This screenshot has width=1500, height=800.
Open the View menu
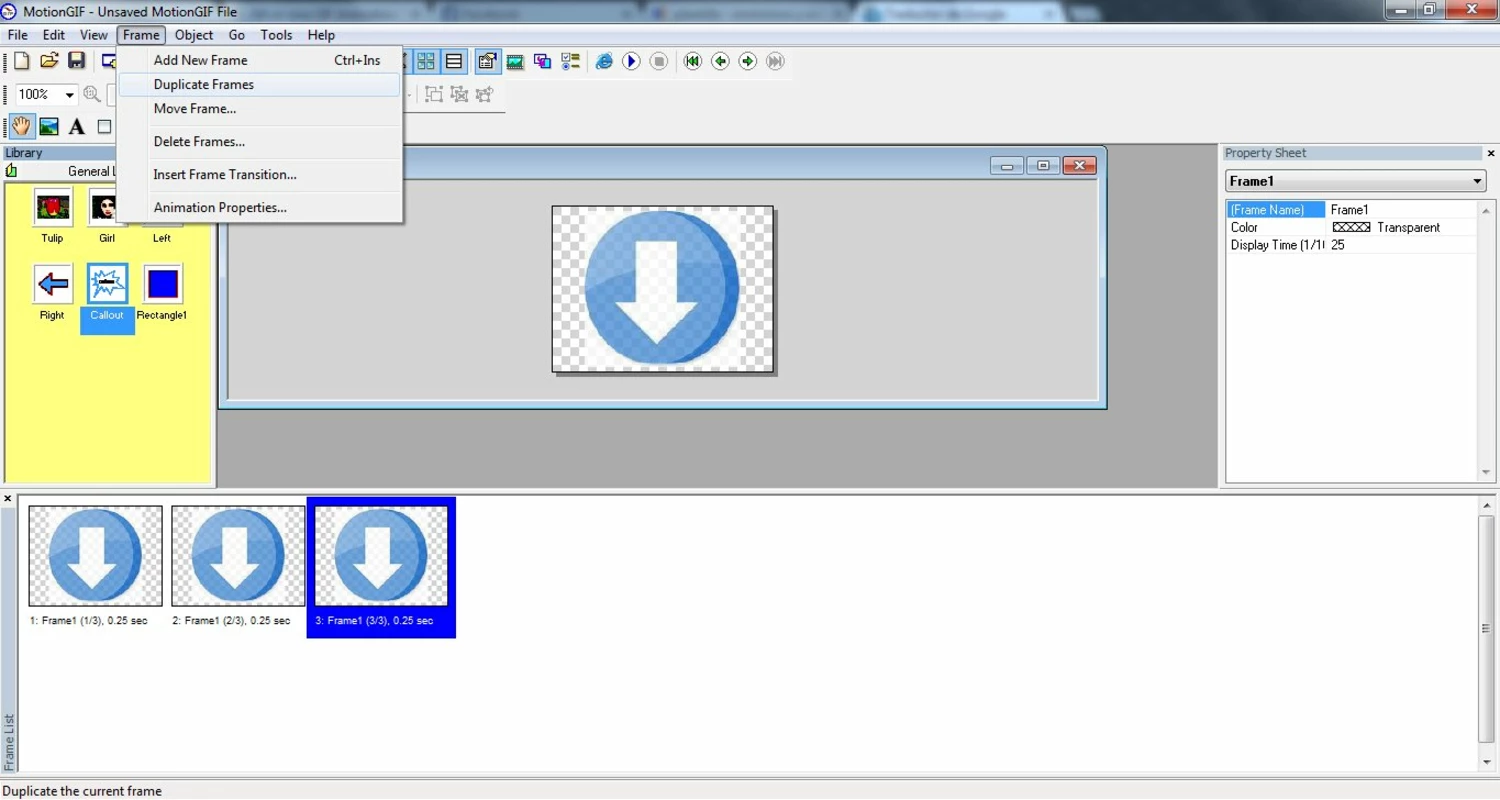click(x=93, y=35)
